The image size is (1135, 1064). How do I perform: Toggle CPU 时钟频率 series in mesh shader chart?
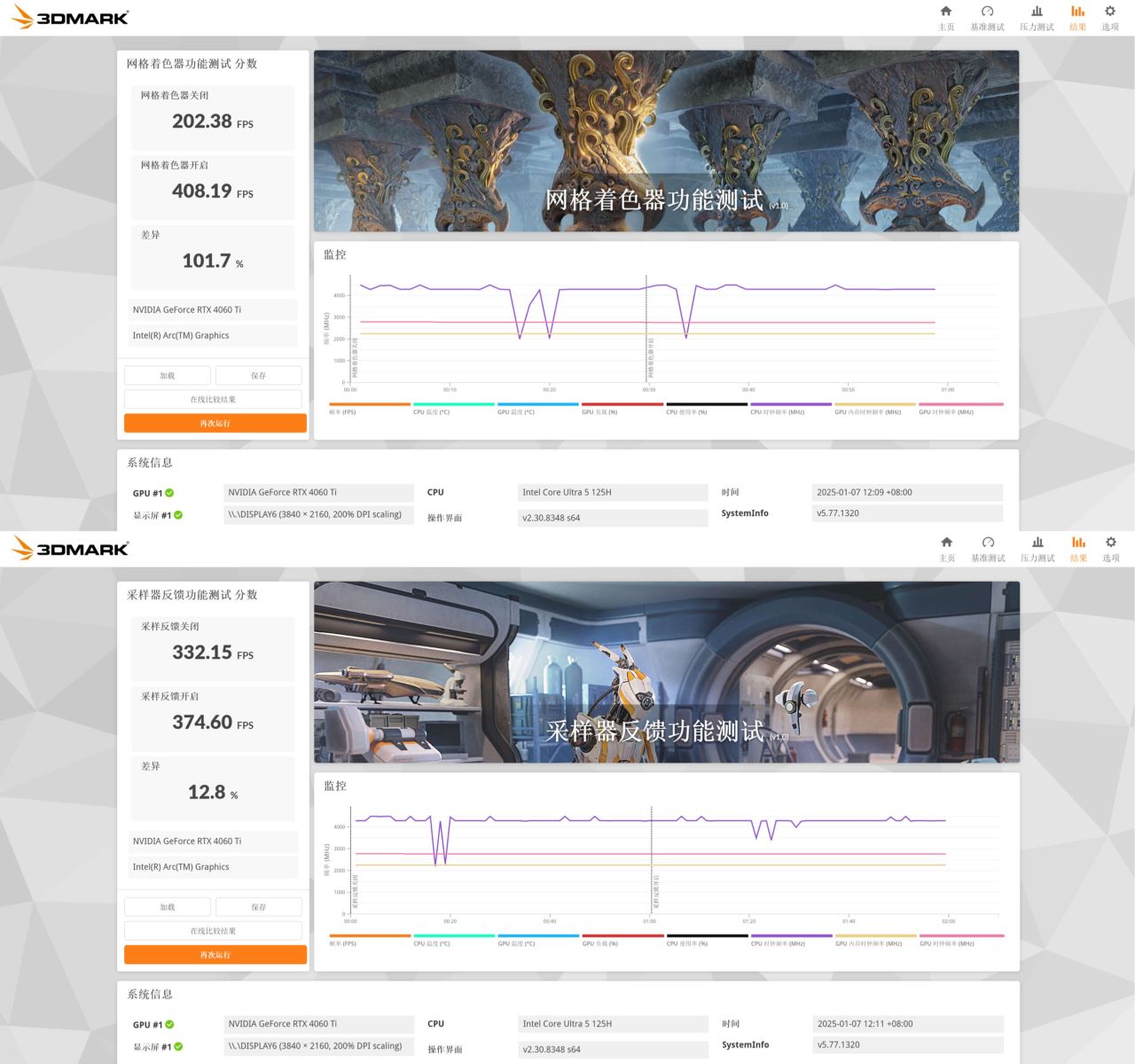[x=791, y=409]
